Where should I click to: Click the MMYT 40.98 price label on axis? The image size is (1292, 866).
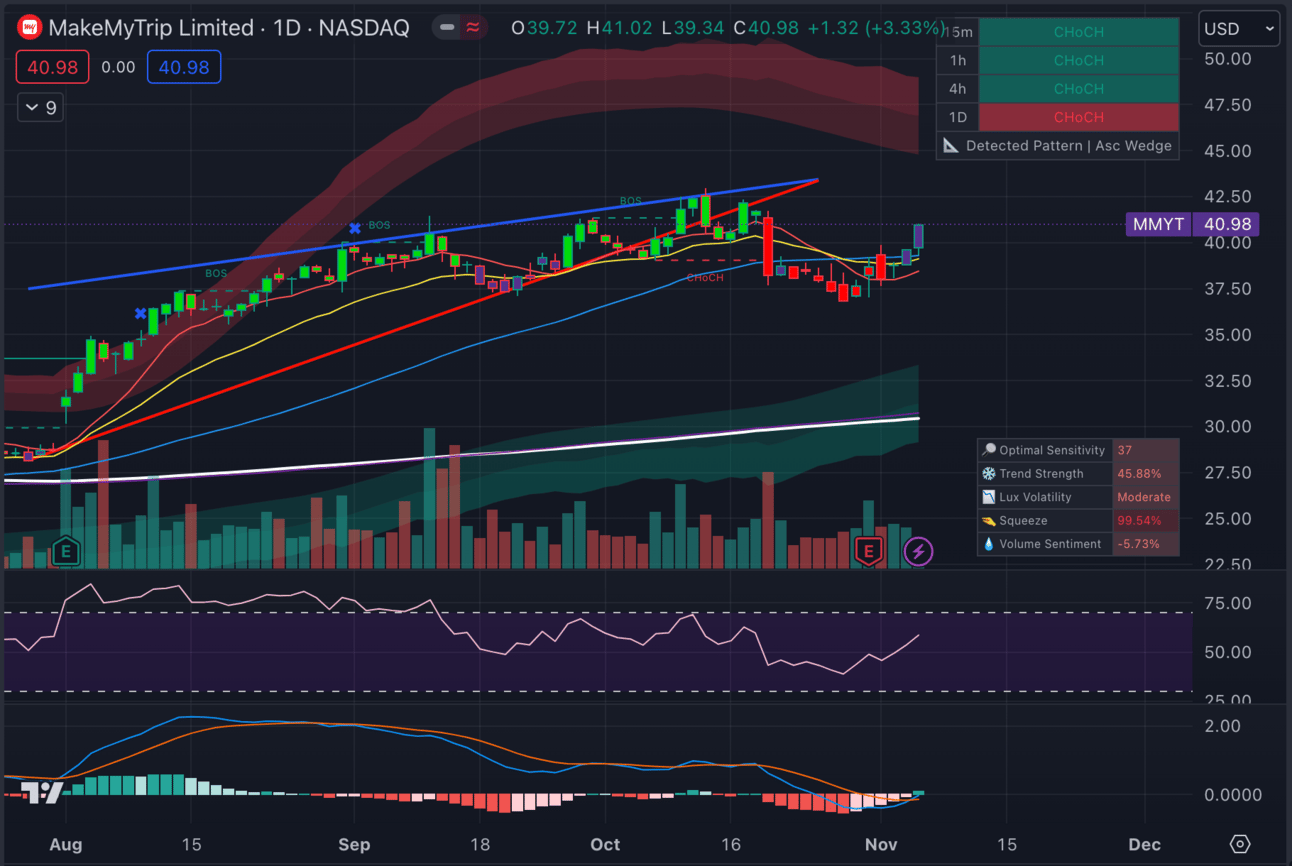pos(1192,224)
